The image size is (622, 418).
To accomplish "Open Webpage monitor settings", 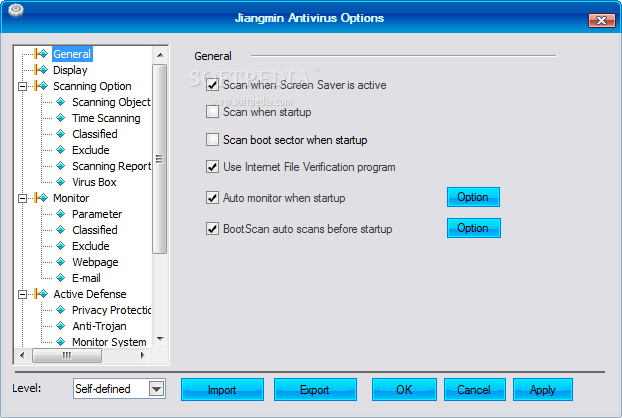I will [x=95, y=262].
